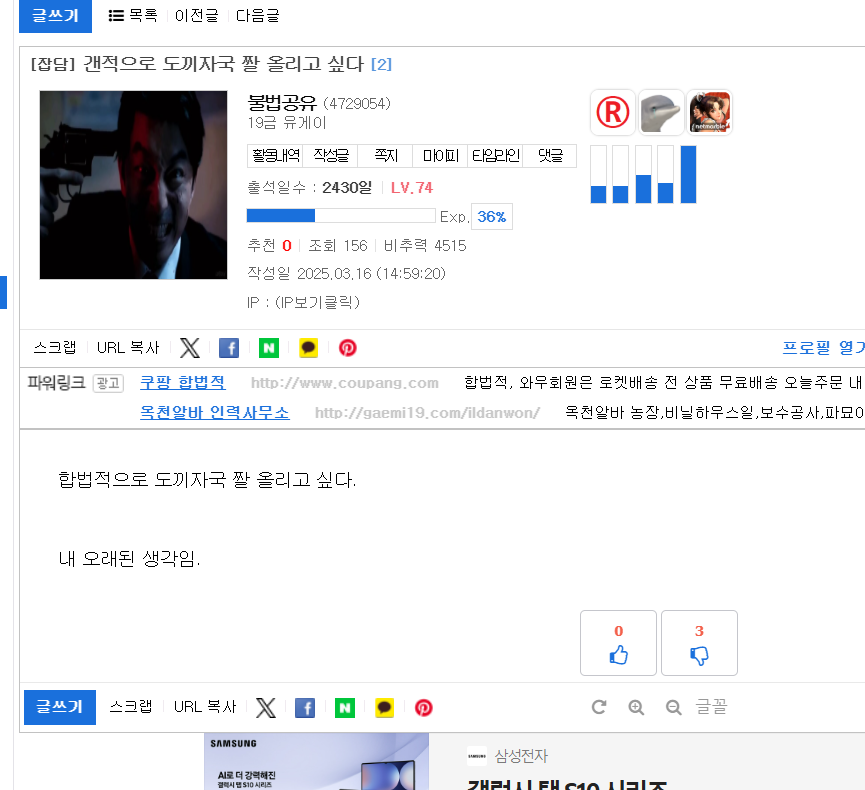Screen dimensions: 865x790
Task: Open the 마이피 tab
Action: [x=440, y=156]
